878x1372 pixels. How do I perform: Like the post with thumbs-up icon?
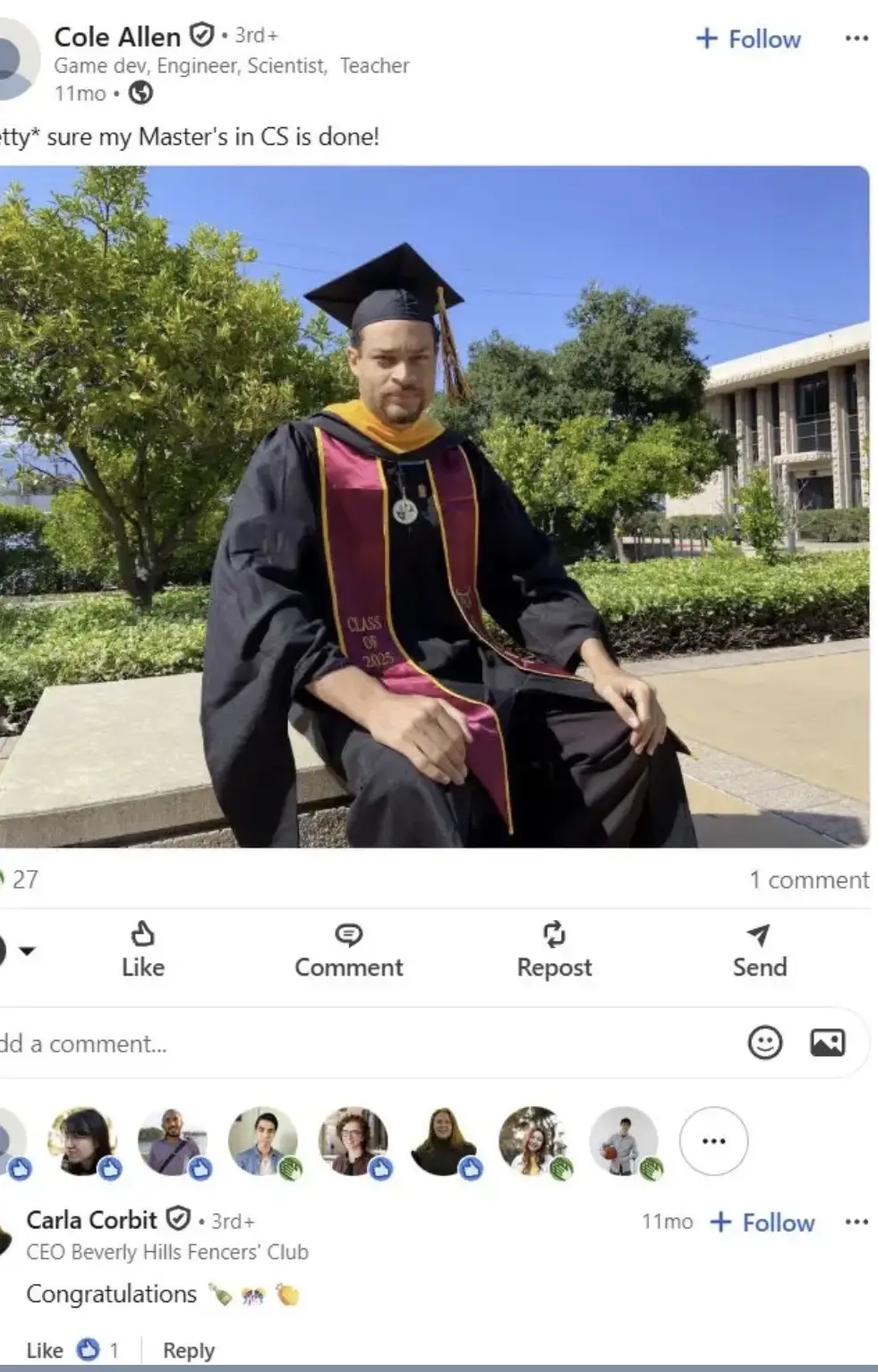coord(143,950)
